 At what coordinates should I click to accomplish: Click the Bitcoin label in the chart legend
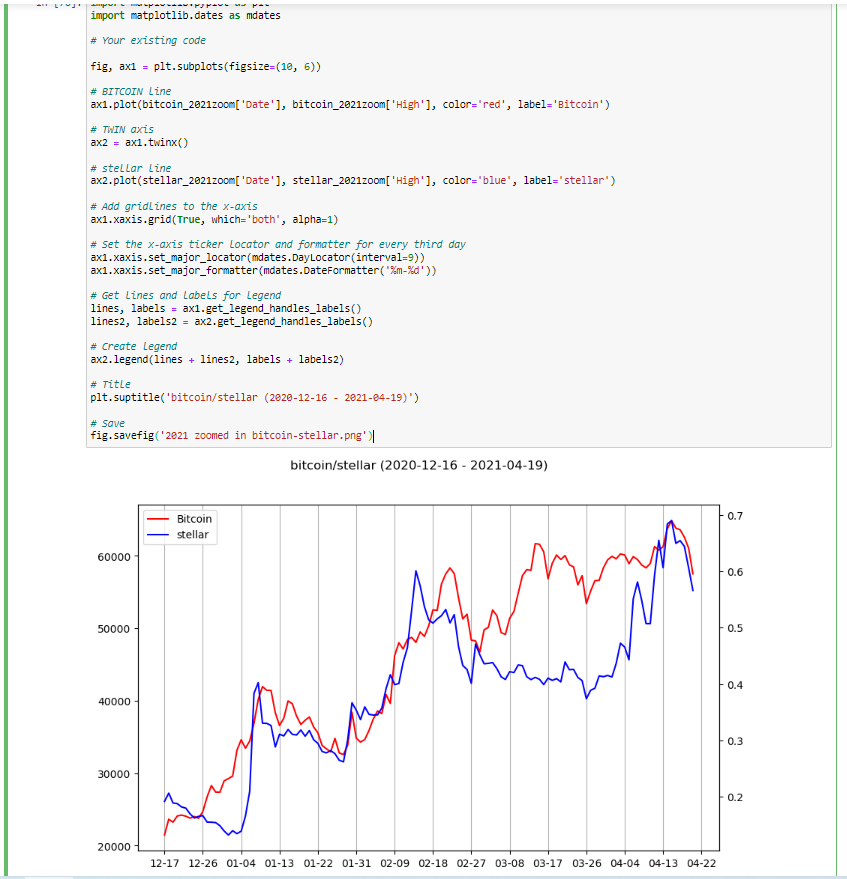(x=194, y=520)
